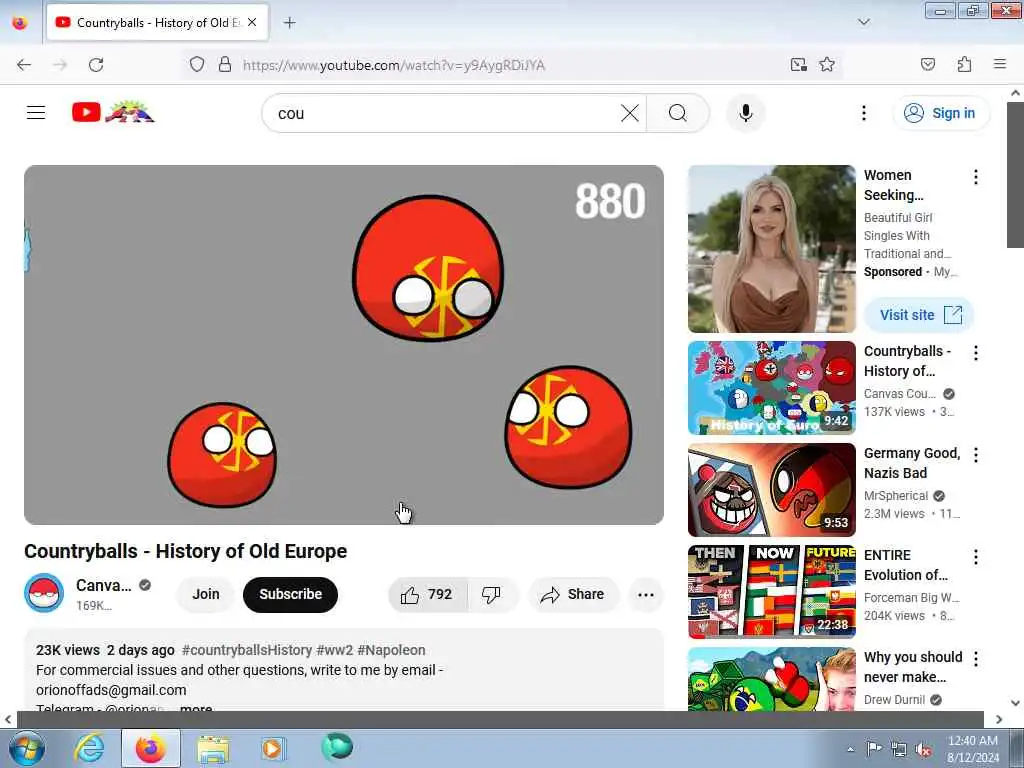Click #ww2 hashtag

tap(334, 650)
